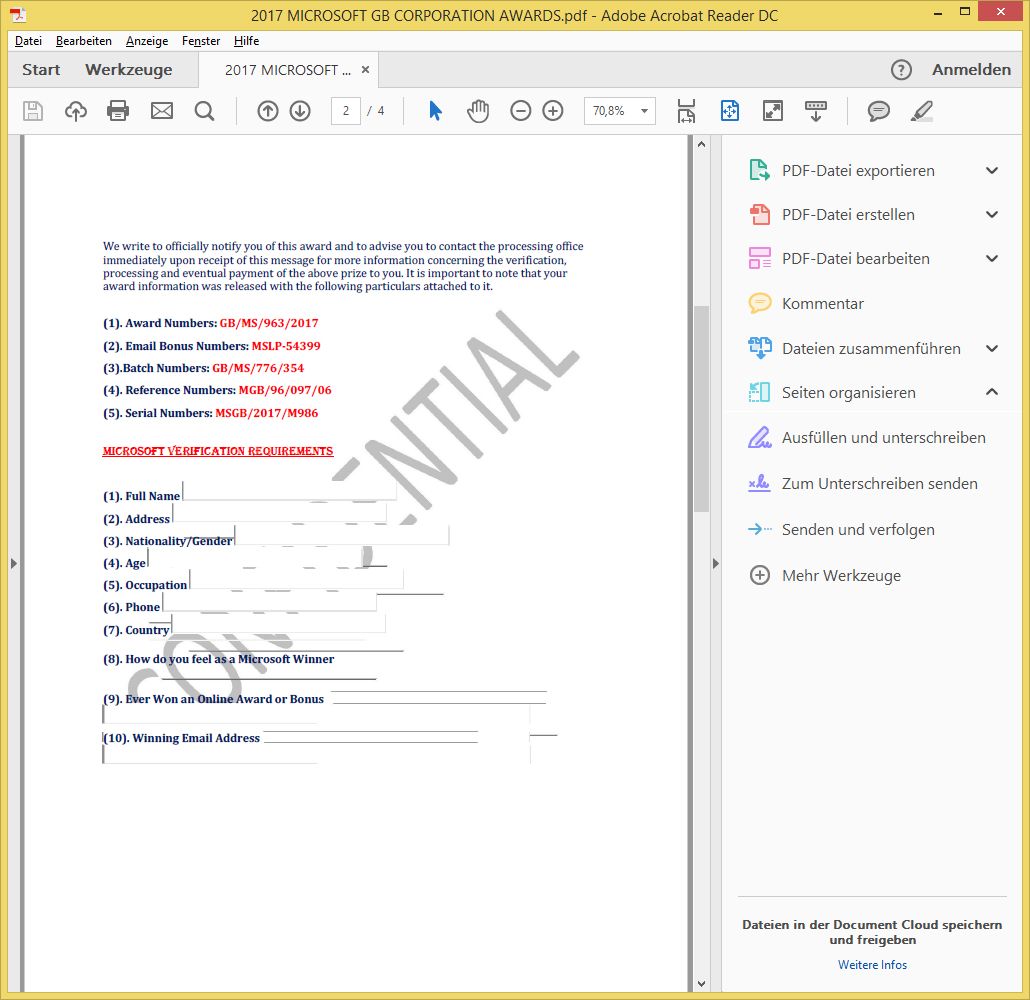Screen dimensions: 1030x1000
Task: Open help question mark icon
Action: click(x=901, y=70)
